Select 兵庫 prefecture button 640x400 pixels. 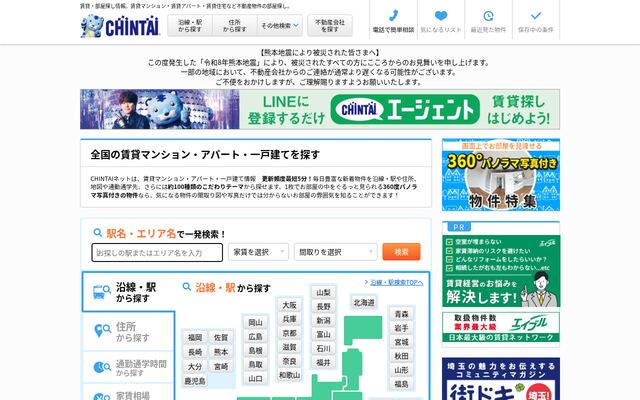coord(289,319)
